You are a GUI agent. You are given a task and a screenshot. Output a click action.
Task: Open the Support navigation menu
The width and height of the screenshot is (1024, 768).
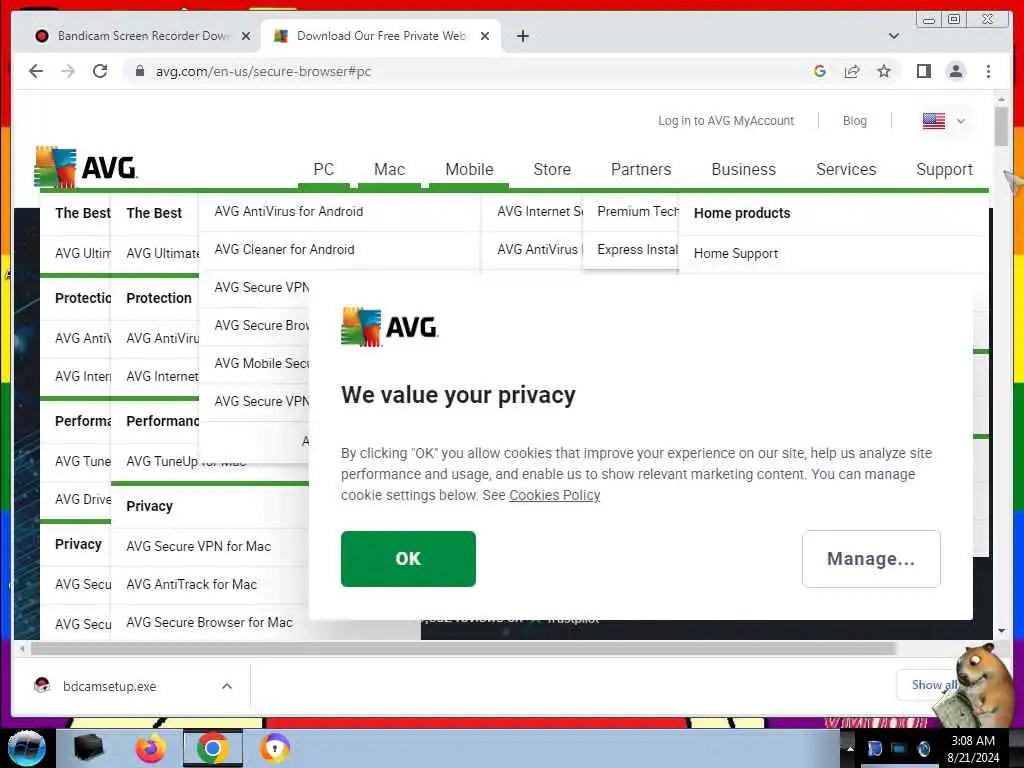[944, 169]
